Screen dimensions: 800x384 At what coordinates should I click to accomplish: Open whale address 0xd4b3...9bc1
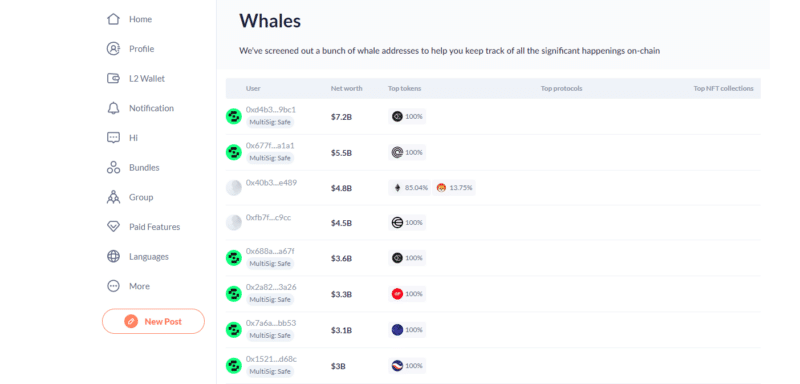click(x=270, y=110)
